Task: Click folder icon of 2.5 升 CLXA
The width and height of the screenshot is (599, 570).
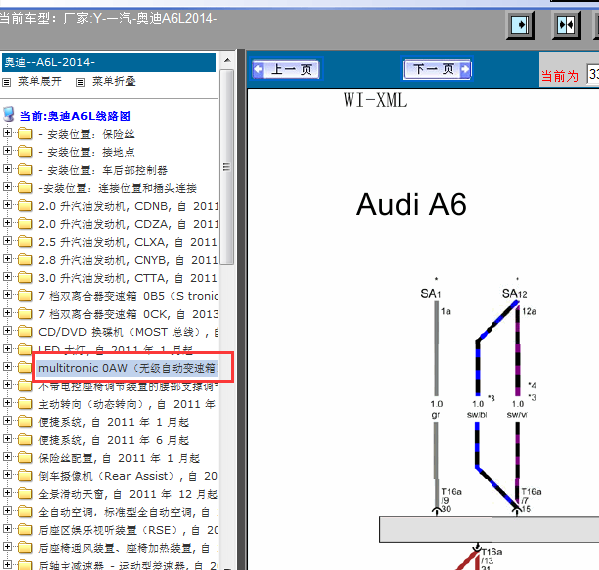Action: coord(25,241)
